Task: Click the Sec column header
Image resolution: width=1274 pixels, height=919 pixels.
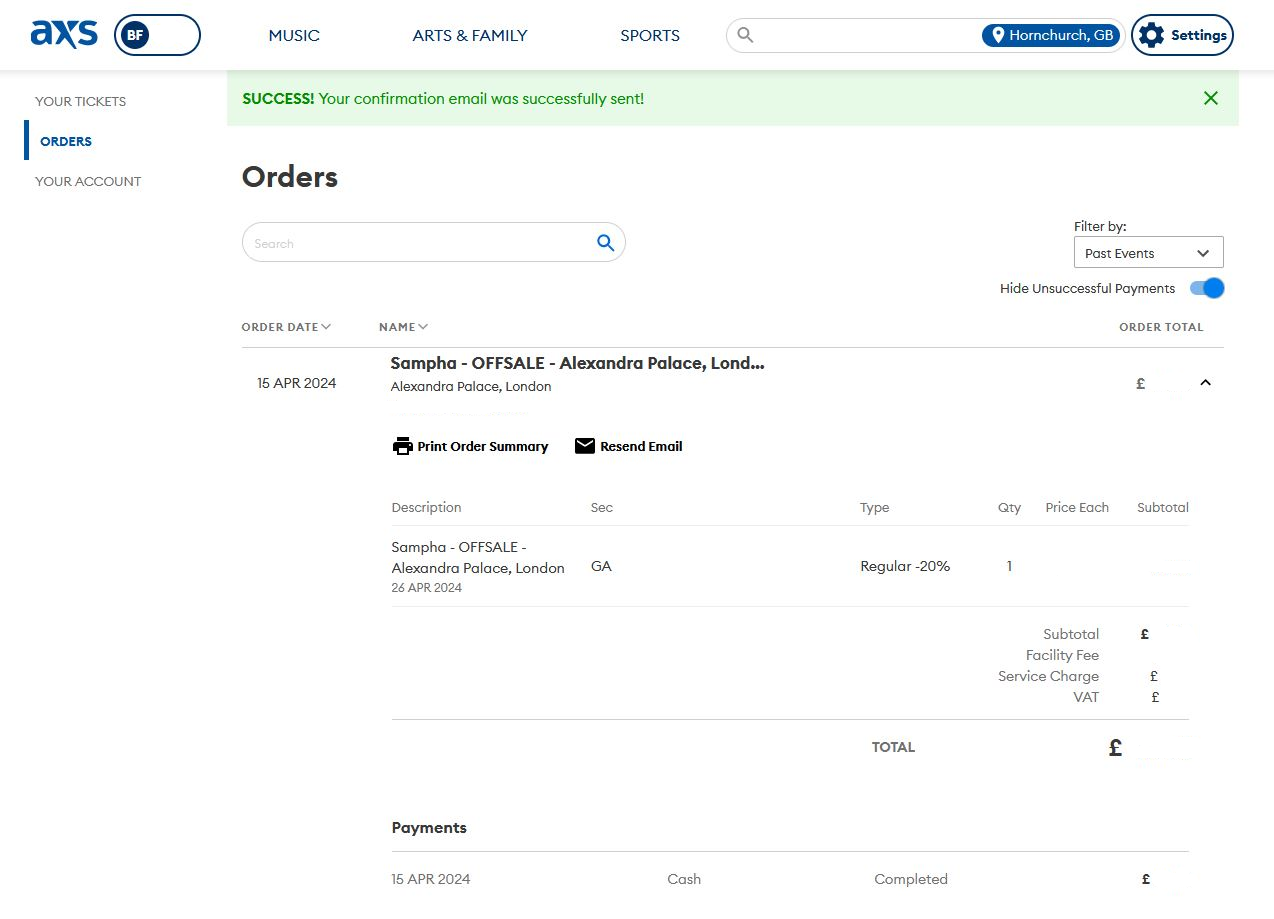Action: pos(602,507)
